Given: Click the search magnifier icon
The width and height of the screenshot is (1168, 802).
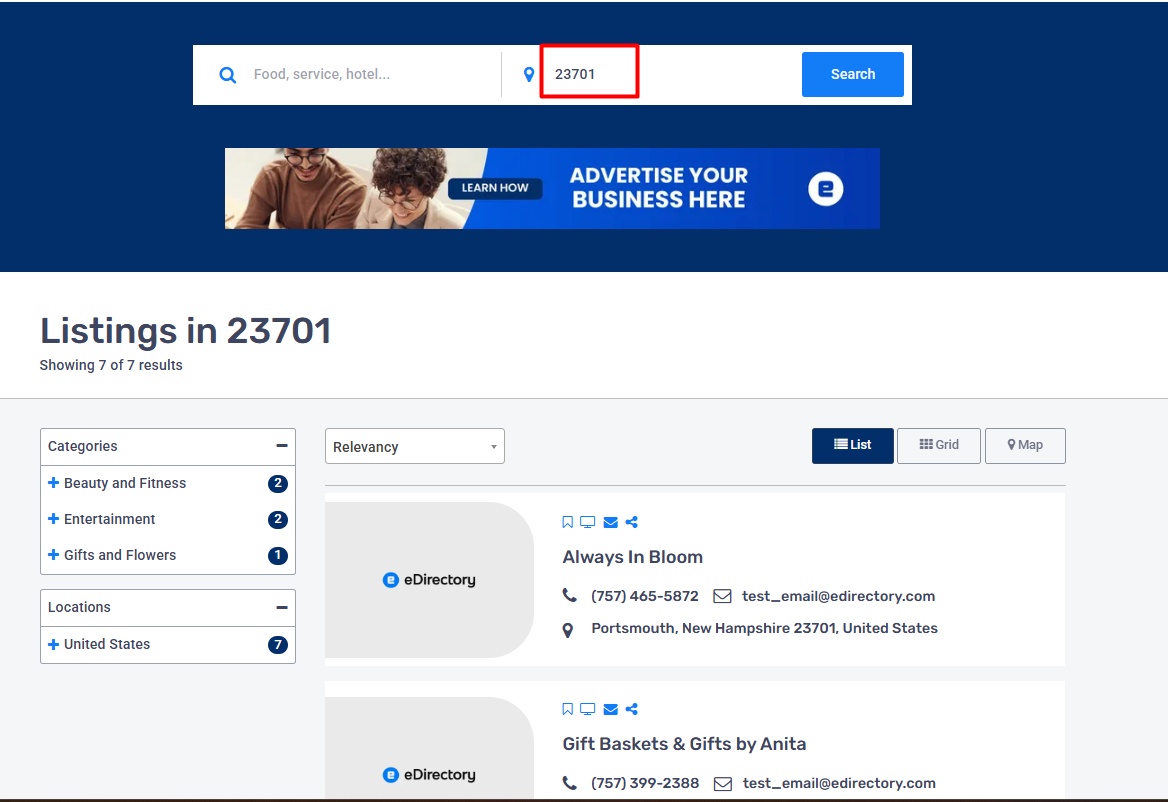Looking at the screenshot, I should (228, 74).
